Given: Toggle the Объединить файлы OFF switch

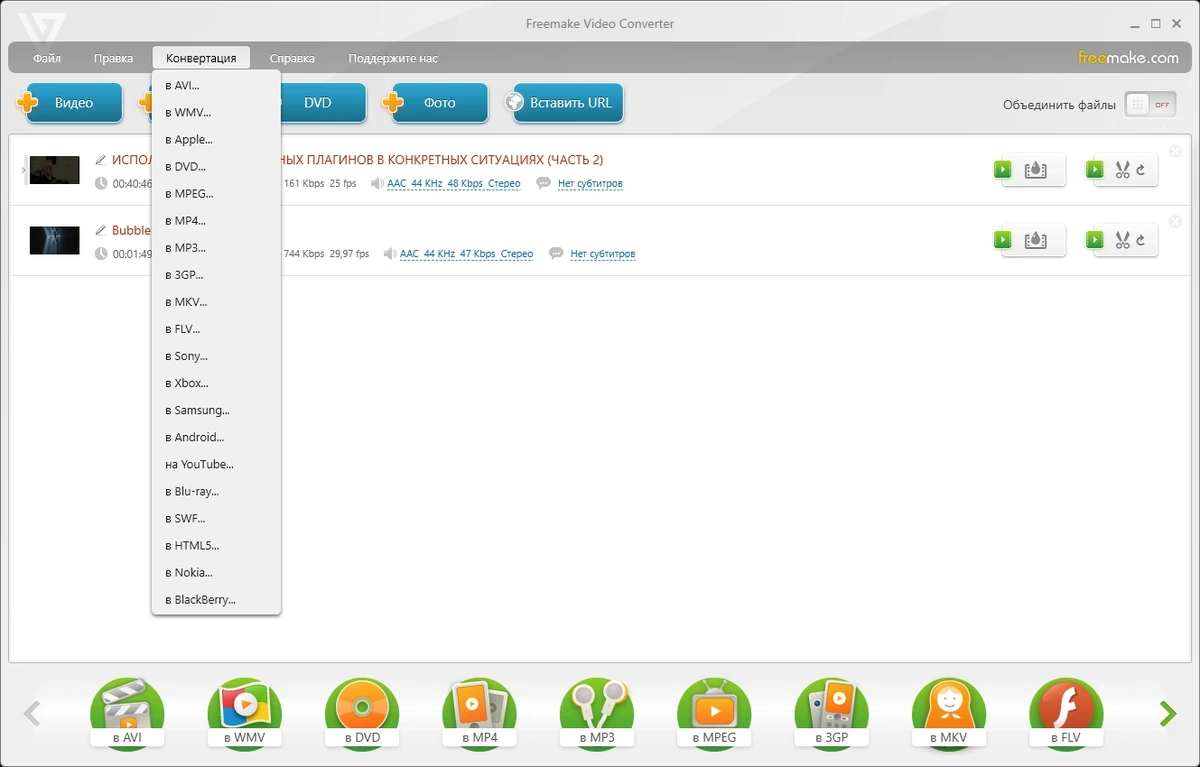Looking at the screenshot, I should (x=1150, y=104).
